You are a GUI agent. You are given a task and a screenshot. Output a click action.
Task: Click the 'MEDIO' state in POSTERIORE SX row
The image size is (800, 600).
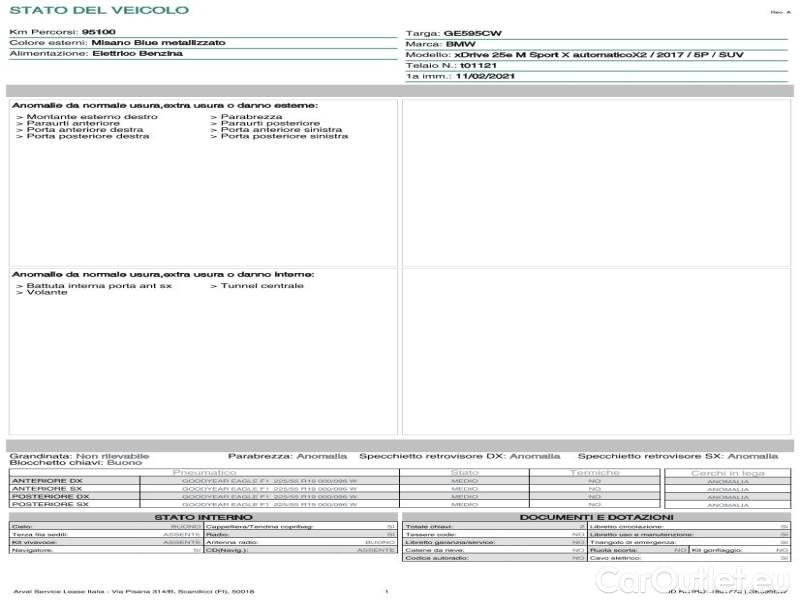465,504
